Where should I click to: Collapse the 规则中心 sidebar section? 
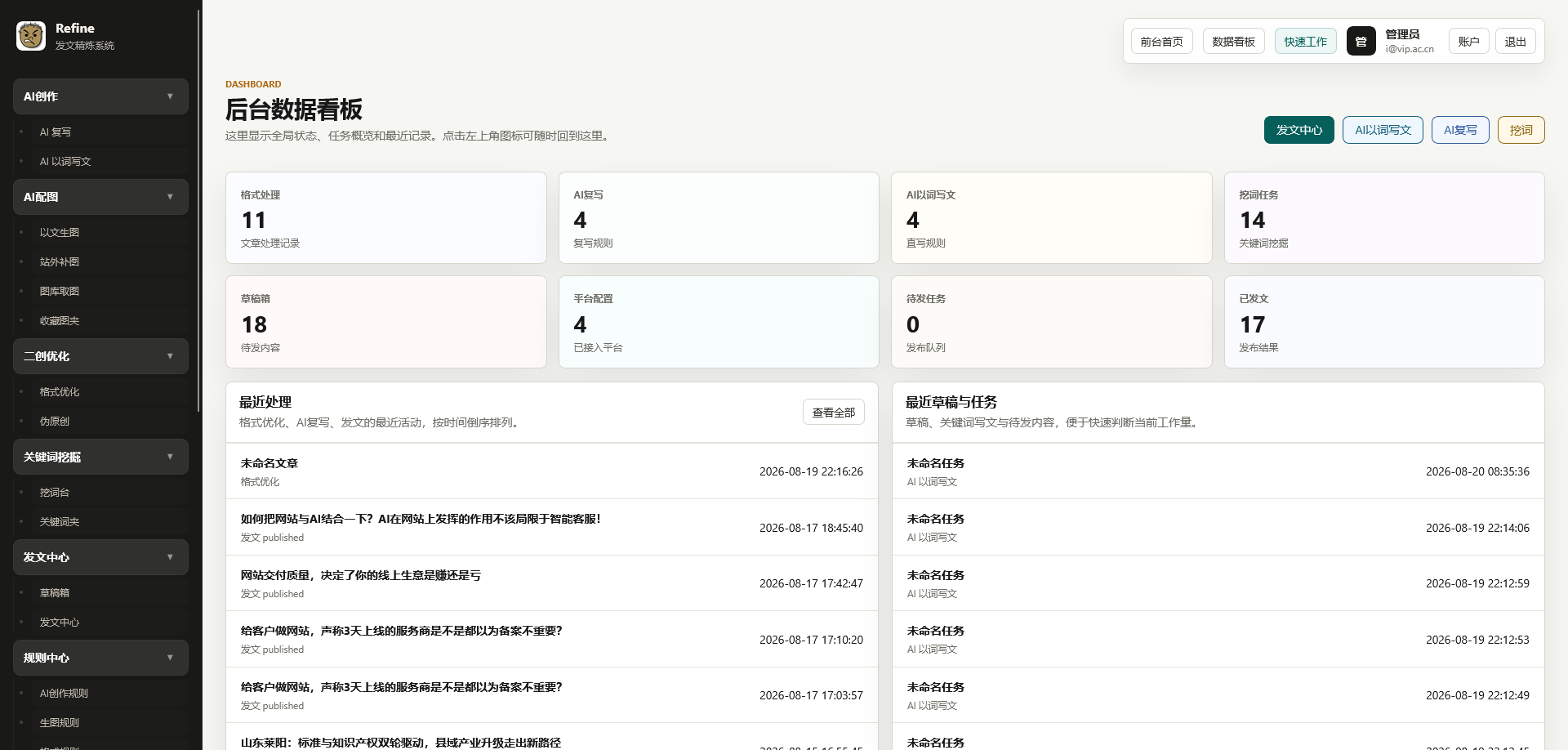tap(100, 658)
